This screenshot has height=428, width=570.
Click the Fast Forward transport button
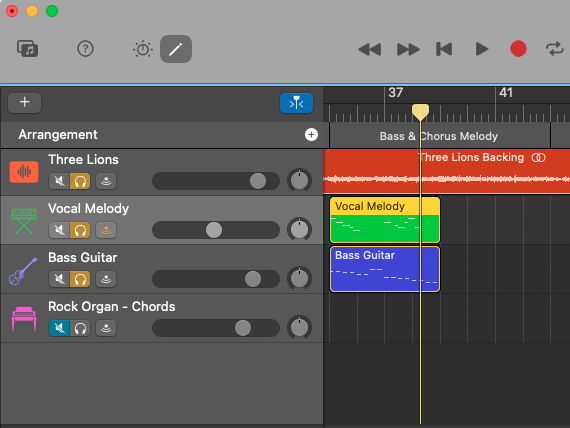coord(408,49)
